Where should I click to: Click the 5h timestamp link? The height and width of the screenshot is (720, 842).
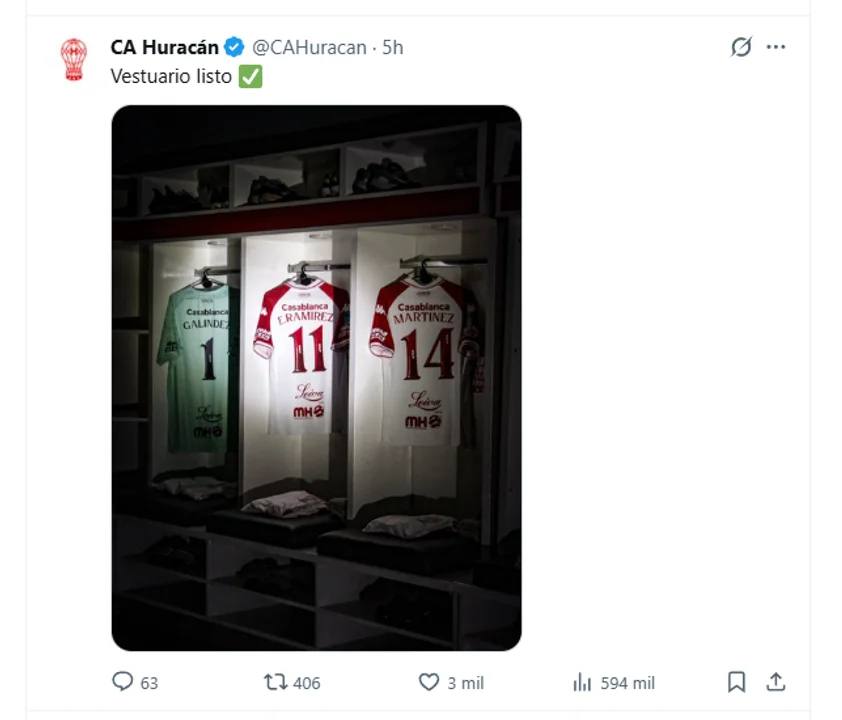point(393,47)
